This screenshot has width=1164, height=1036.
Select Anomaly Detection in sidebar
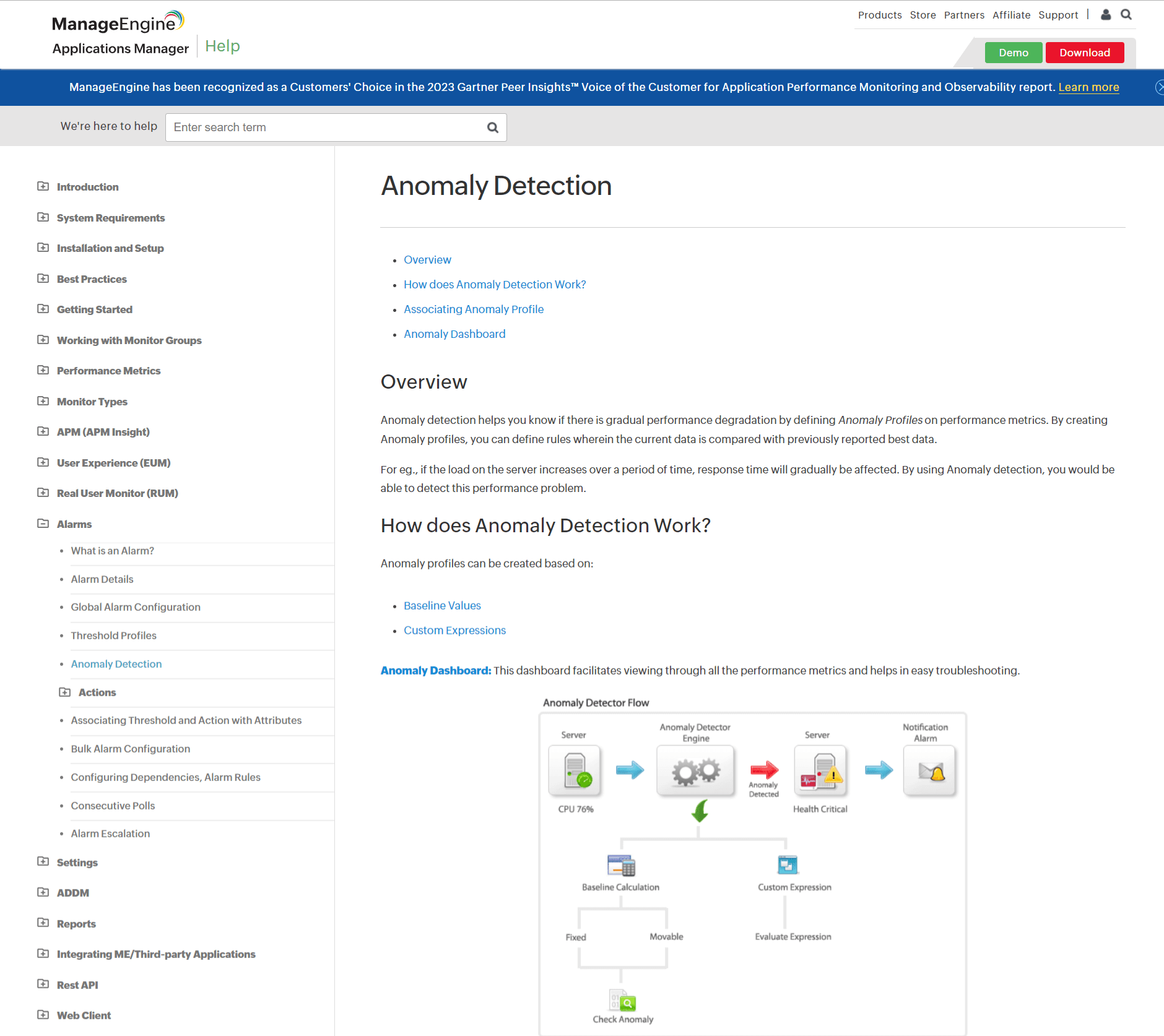coord(116,664)
